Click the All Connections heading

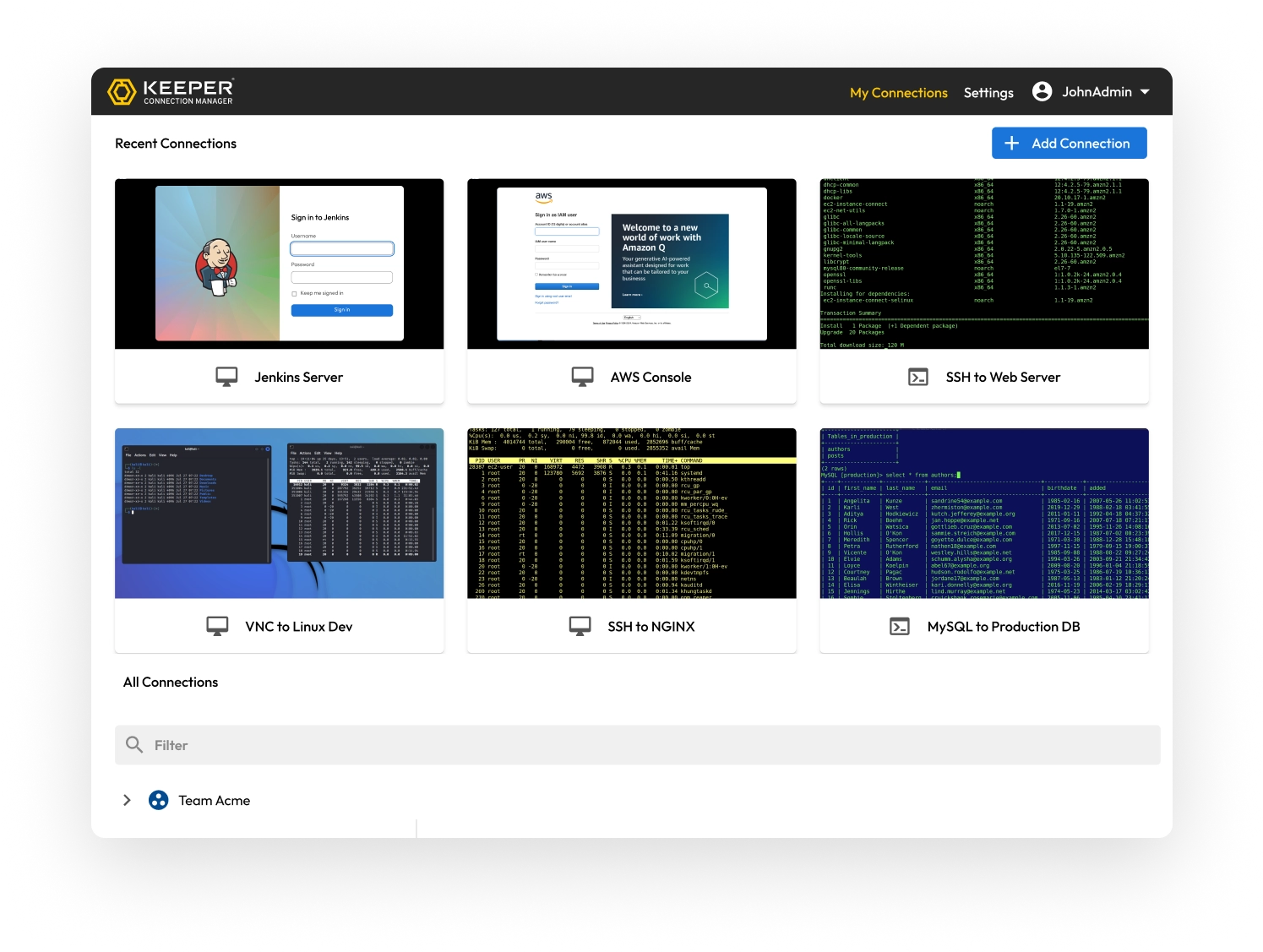click(171, 683)
